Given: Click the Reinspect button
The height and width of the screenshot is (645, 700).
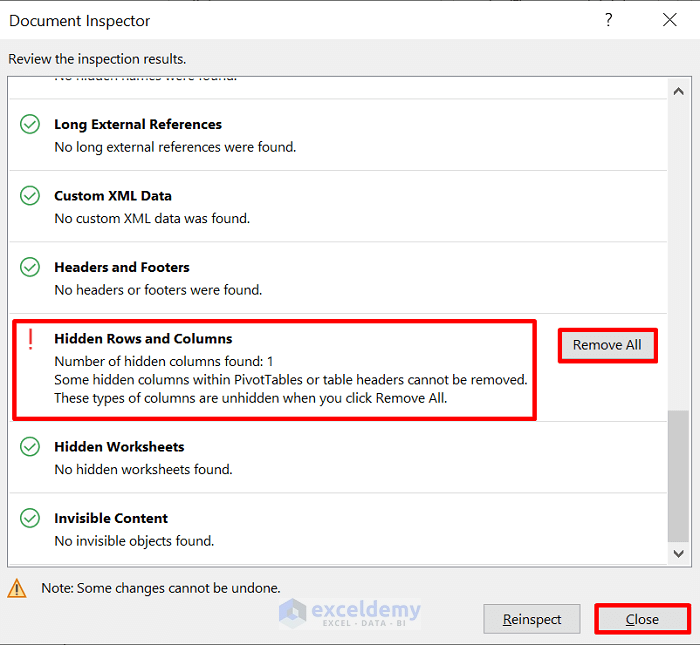Looking at the screenshot, I should click(x=532, y=619).
